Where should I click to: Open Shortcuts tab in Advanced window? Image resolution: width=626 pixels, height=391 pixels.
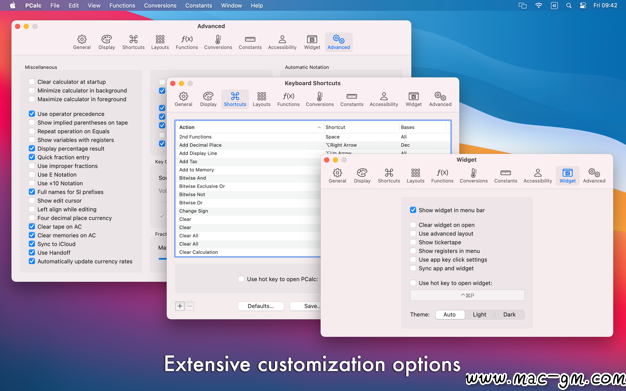click(x=133, y=42)
